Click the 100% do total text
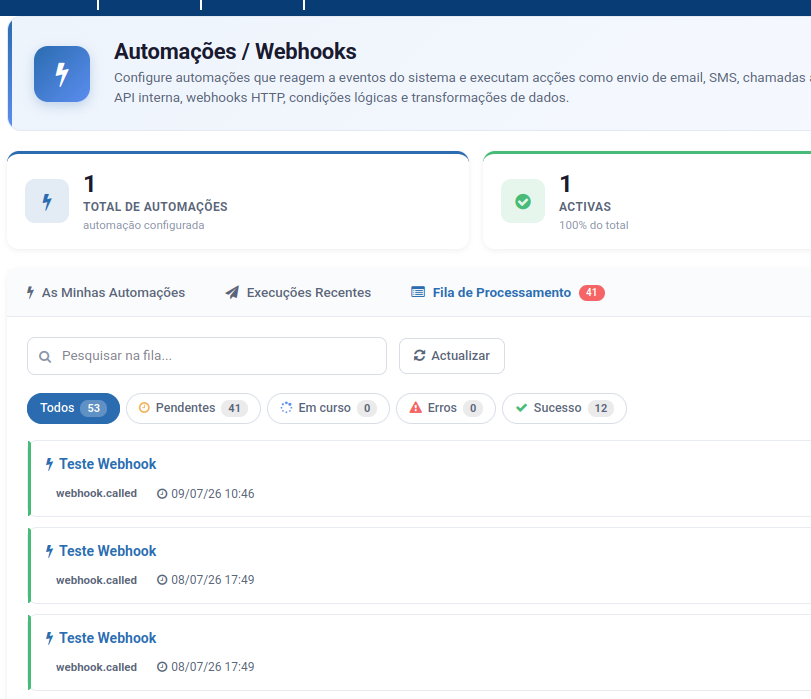Screen dimensions: 811x699 [594, 225]
